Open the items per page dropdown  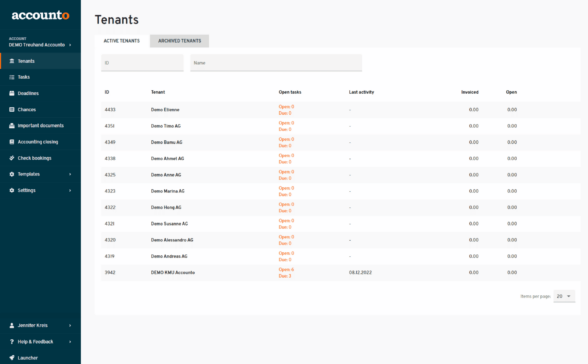[x=564, y=296]
